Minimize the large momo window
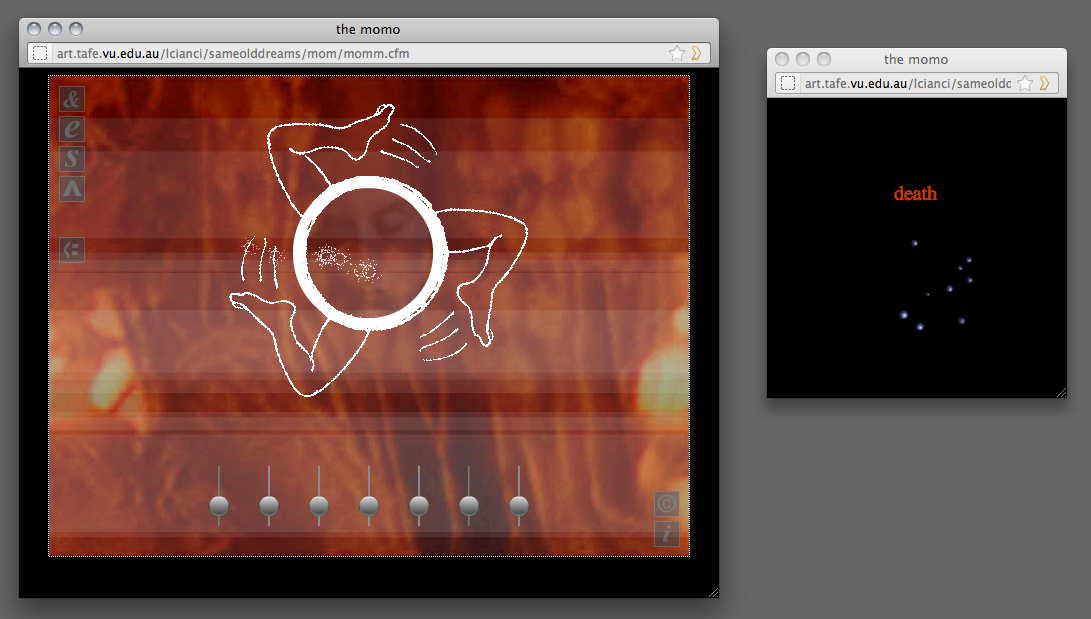Viewport: 1091px width, 619px height. coord(55,29)
